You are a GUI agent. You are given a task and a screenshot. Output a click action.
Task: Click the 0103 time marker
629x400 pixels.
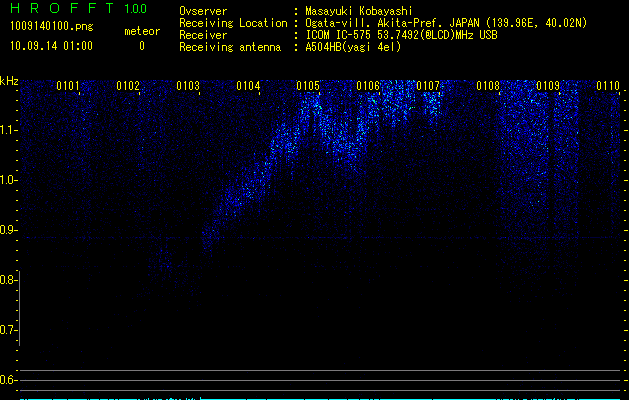188,86
